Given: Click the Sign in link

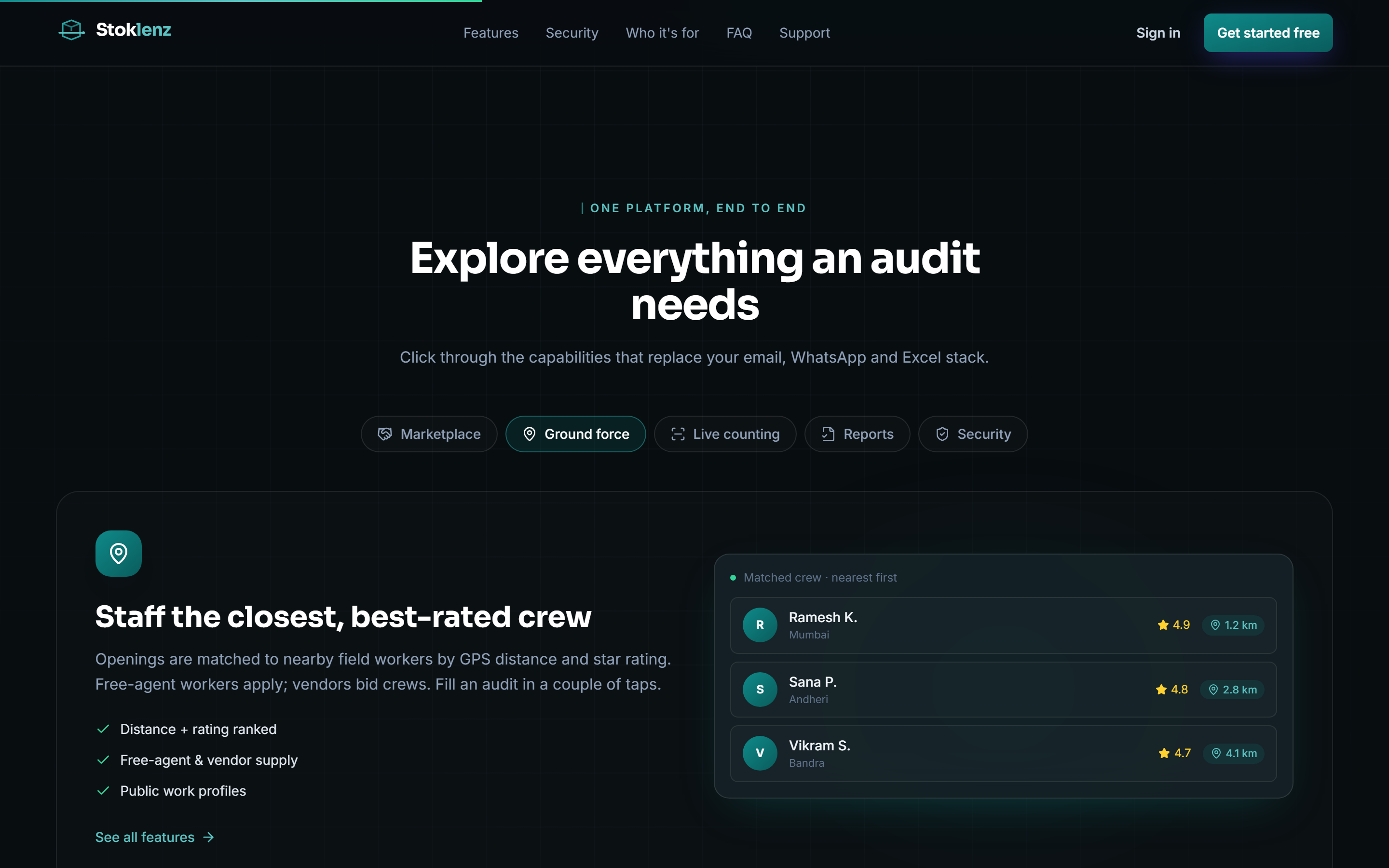Looking at the screenshot, I should [x=1158, y=33].
